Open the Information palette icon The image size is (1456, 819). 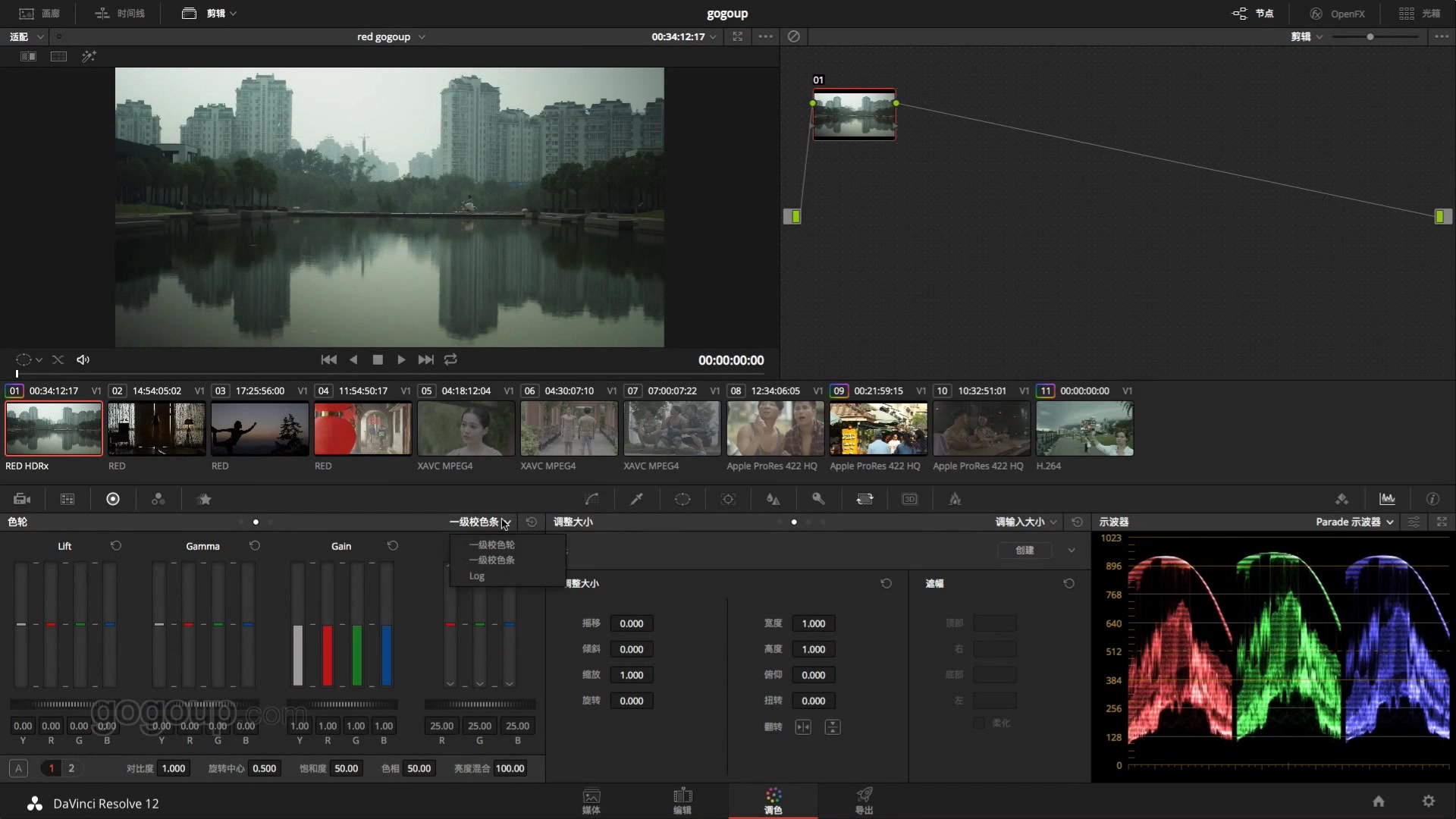(x=1432, y=499)
